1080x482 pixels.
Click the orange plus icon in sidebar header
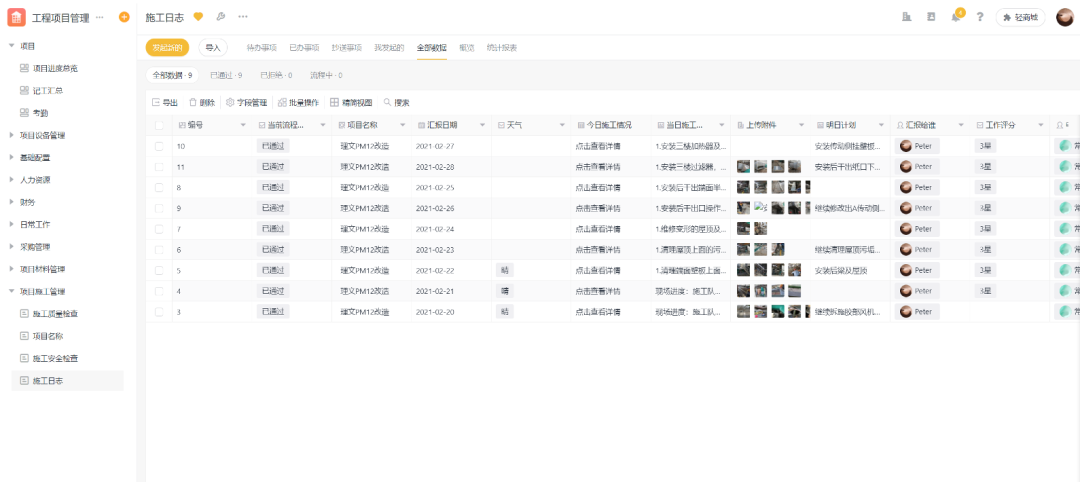[x=124, y=17]
